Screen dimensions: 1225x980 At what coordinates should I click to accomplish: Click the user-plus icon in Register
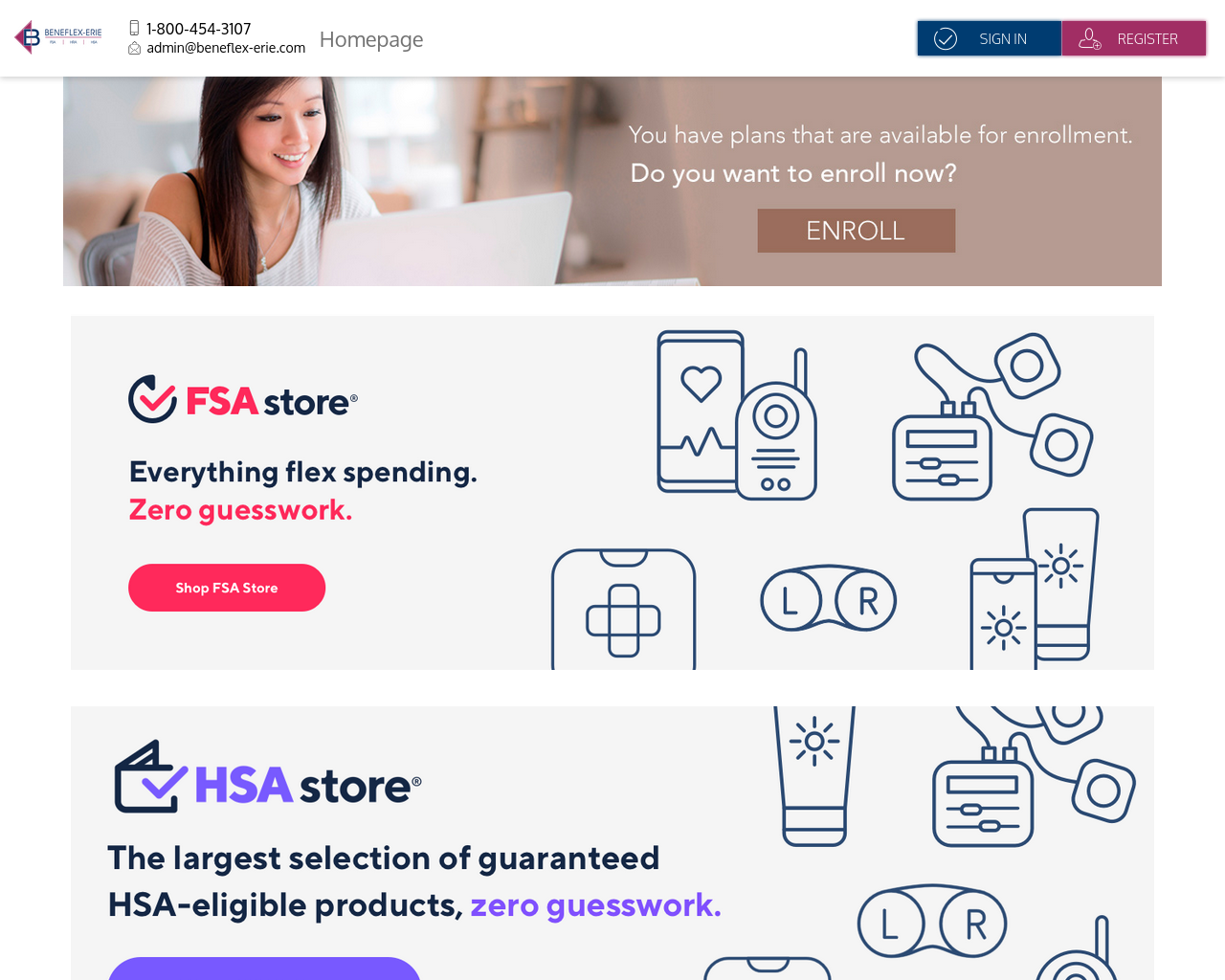click(x=1090, y=38)
